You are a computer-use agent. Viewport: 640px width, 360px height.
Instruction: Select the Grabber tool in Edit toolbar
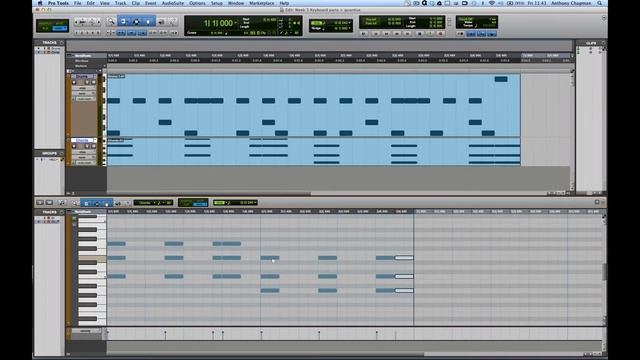point(148,21)
